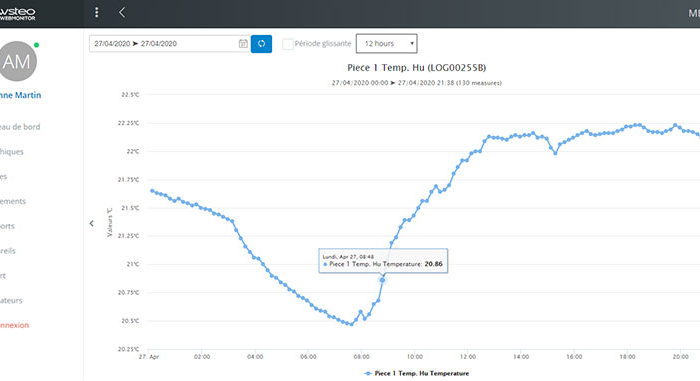Click the 130 measures date range subtitle

[x=417, y=83]
